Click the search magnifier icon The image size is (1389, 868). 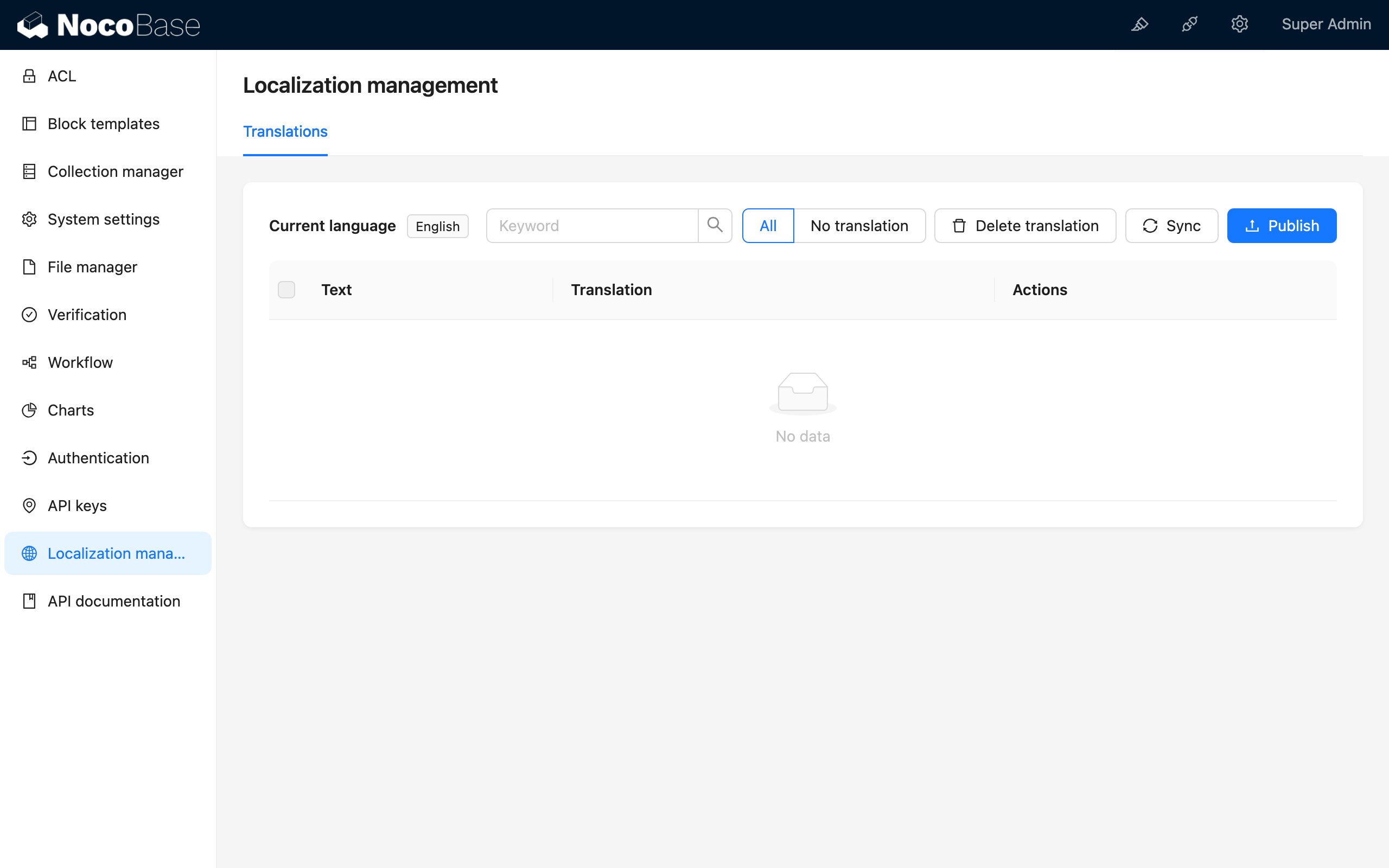coord(715,225)
